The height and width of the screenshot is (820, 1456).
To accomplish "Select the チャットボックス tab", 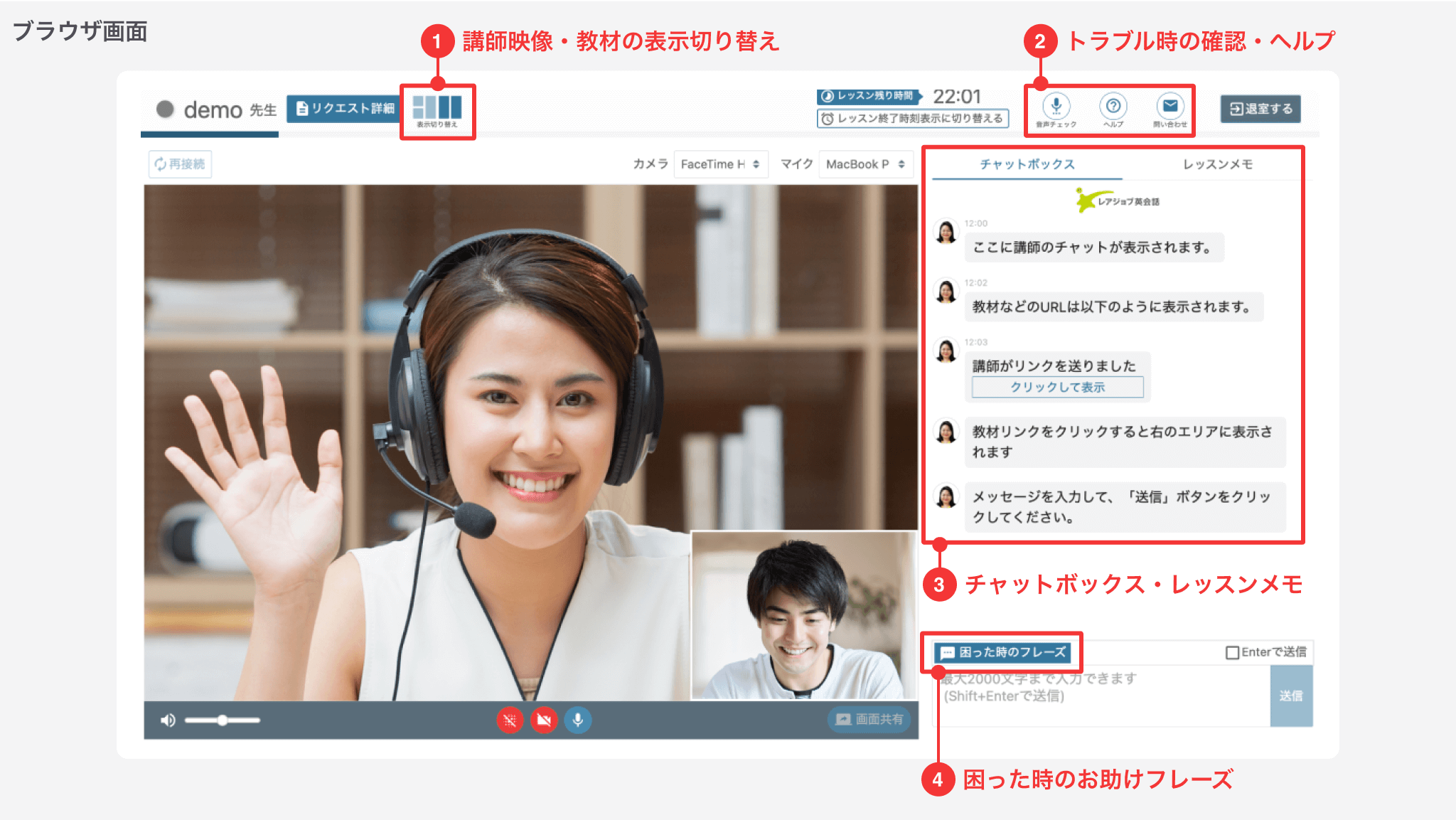I will [x=1027, y=164].
